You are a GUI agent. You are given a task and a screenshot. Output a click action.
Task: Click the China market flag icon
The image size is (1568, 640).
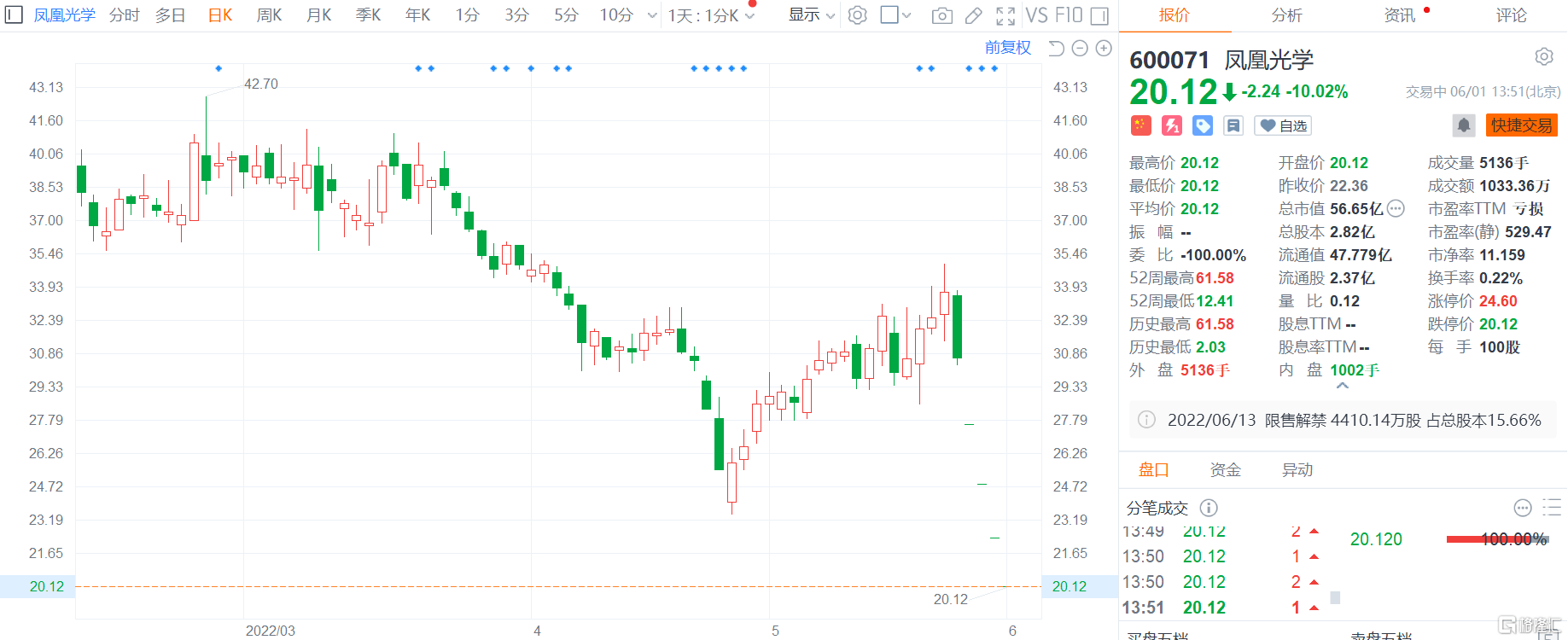[1141, 125]
